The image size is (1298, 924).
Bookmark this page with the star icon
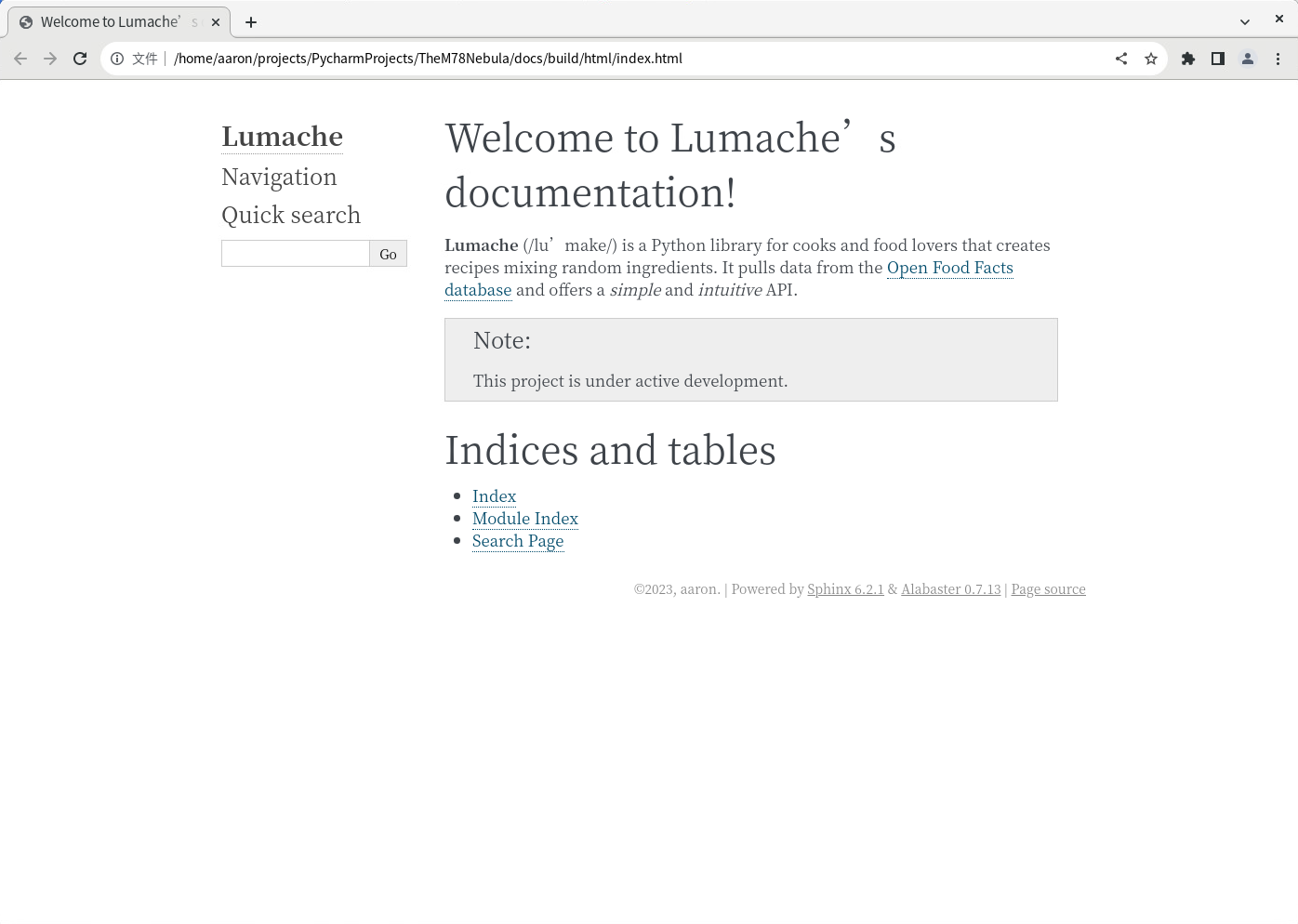1151,59
